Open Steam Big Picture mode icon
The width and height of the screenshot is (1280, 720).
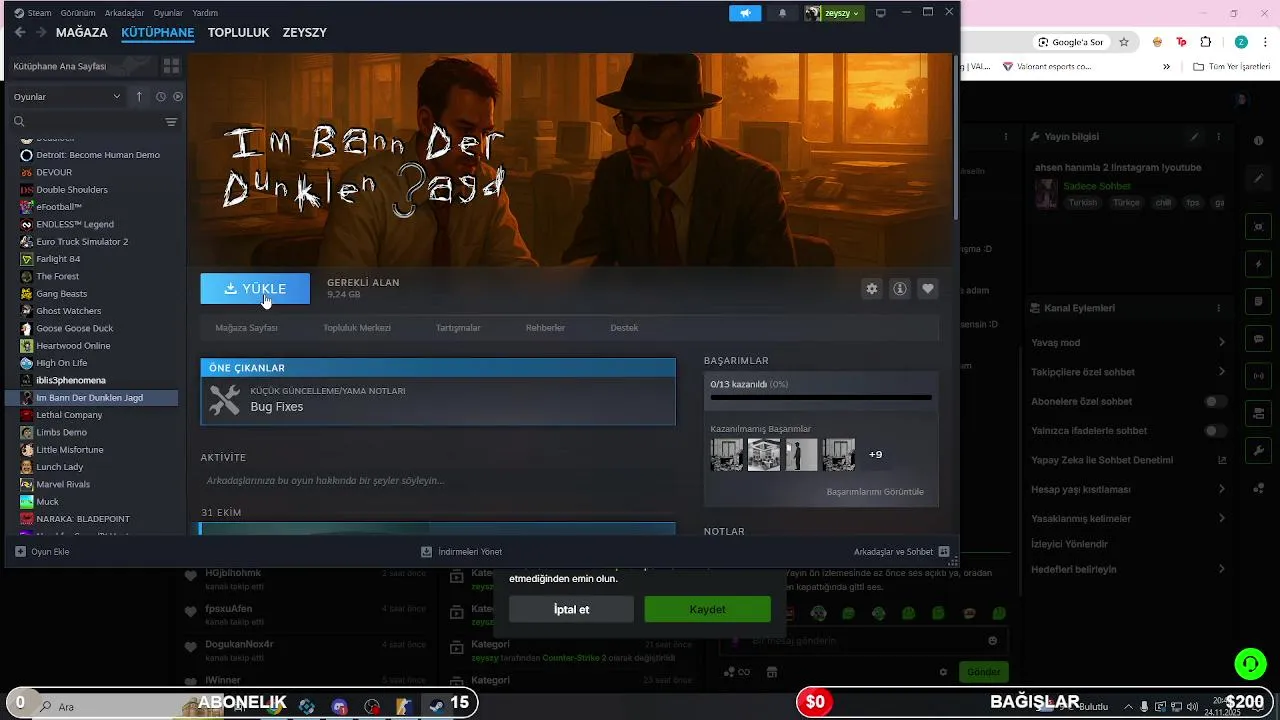pos(881,13)
